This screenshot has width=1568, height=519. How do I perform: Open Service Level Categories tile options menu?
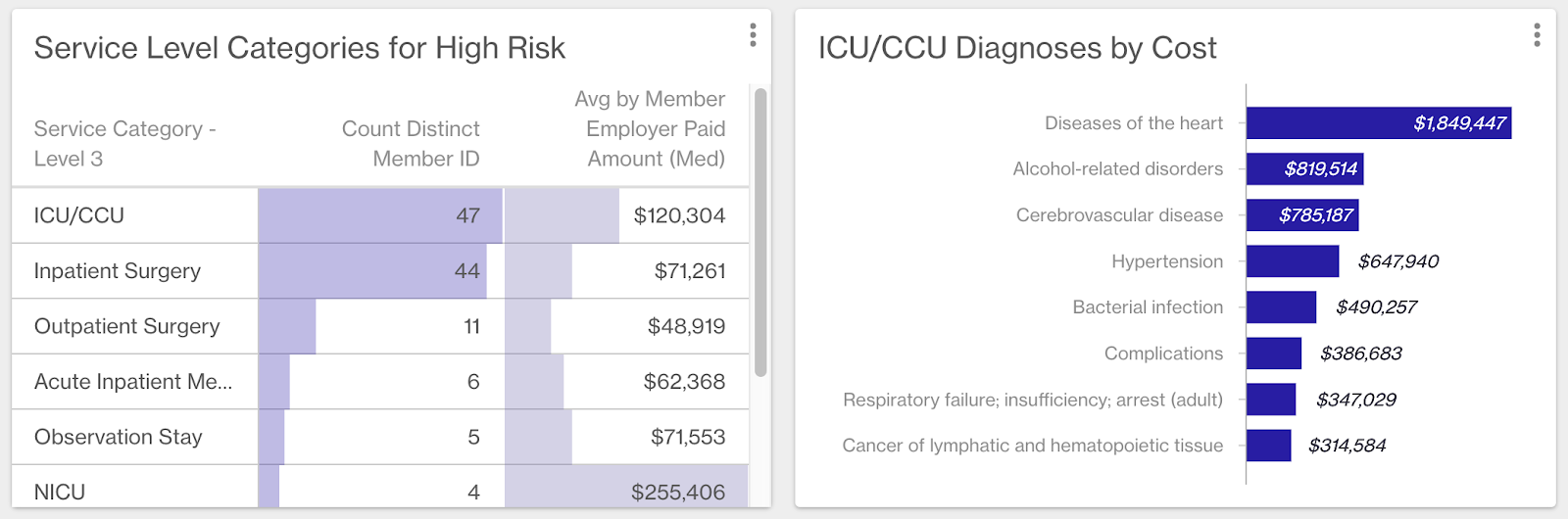[753, 35]
